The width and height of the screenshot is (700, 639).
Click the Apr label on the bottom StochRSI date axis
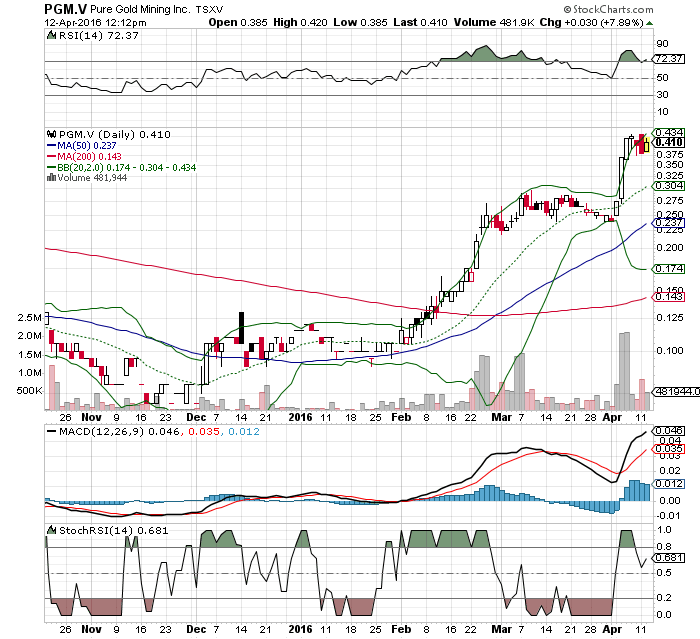(x=612, y=629)
